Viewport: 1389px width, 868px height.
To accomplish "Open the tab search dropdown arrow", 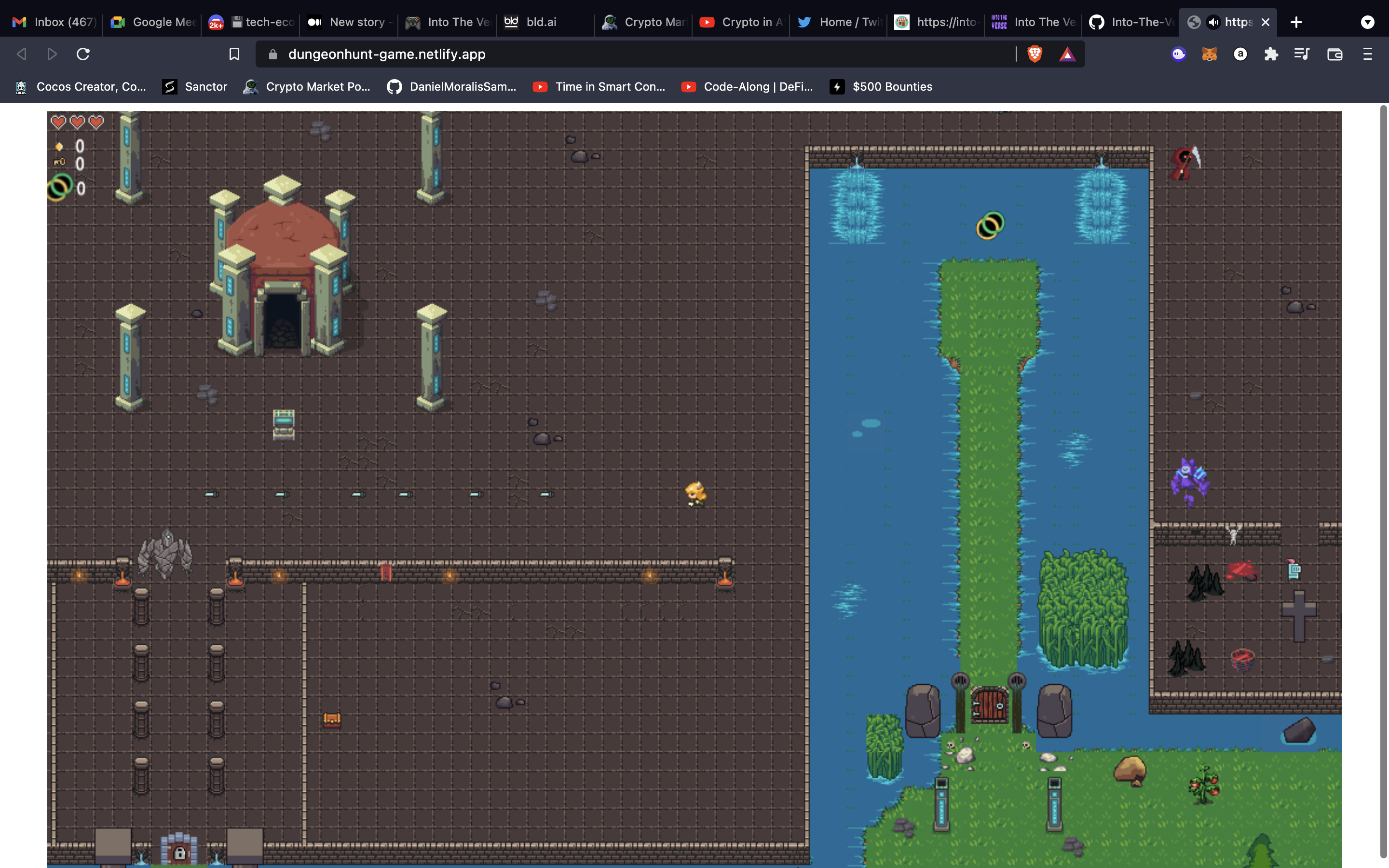I will point(1367,22).
